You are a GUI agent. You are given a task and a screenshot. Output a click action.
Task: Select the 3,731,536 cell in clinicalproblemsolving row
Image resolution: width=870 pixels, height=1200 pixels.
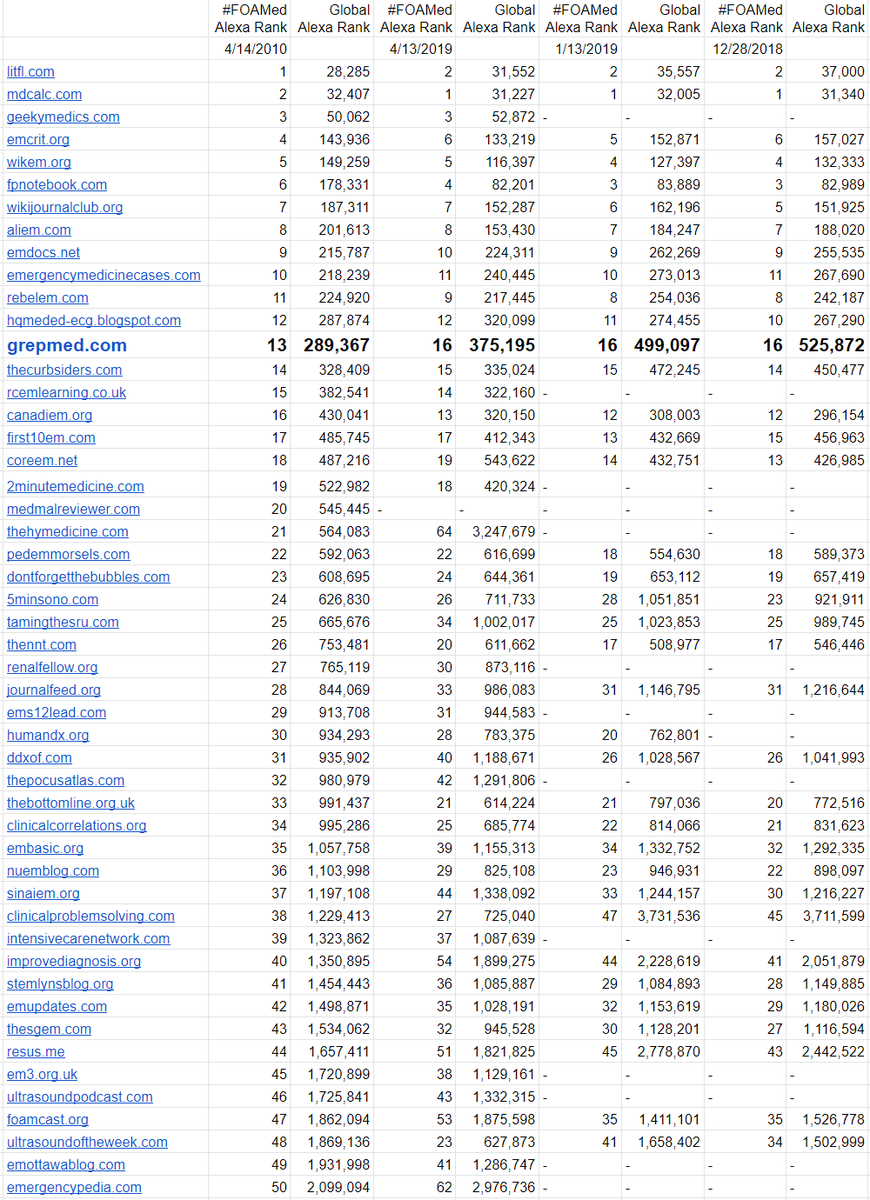pos(663,917)
